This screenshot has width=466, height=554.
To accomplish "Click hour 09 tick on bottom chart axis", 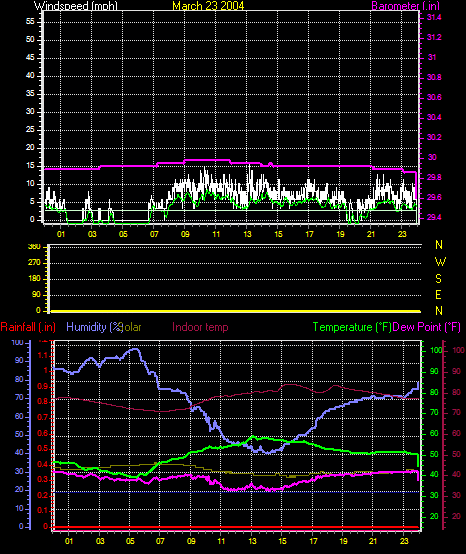I will (x=191, y=541).
